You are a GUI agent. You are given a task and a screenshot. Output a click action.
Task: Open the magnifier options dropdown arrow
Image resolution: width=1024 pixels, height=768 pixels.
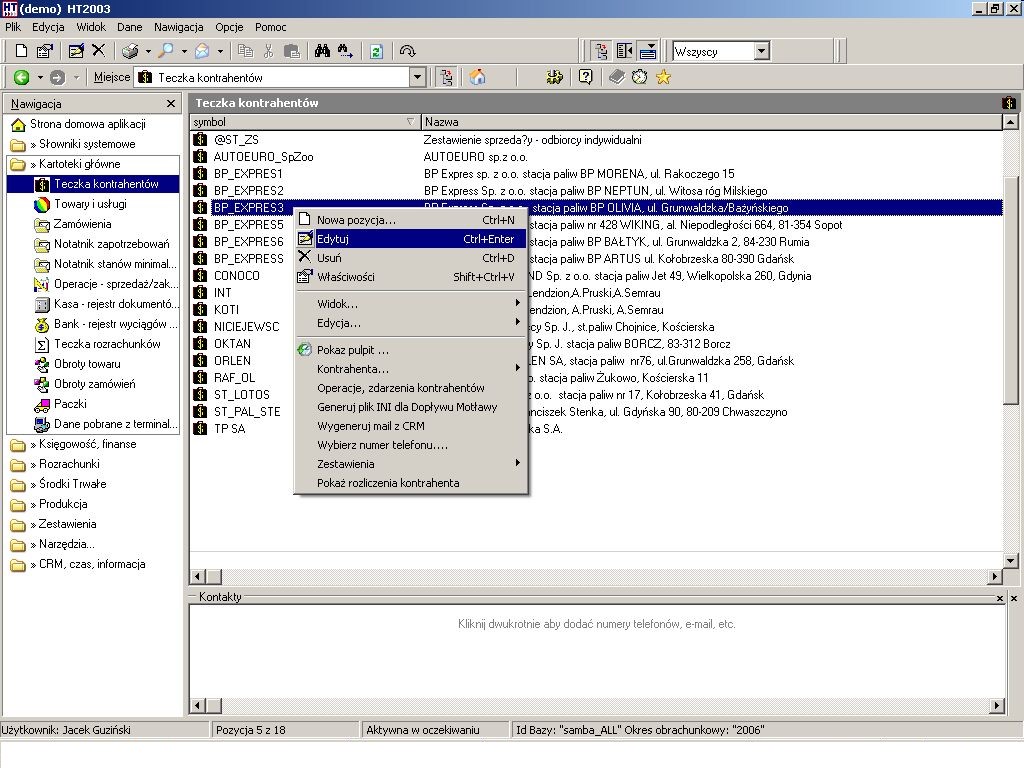[184, 51]
